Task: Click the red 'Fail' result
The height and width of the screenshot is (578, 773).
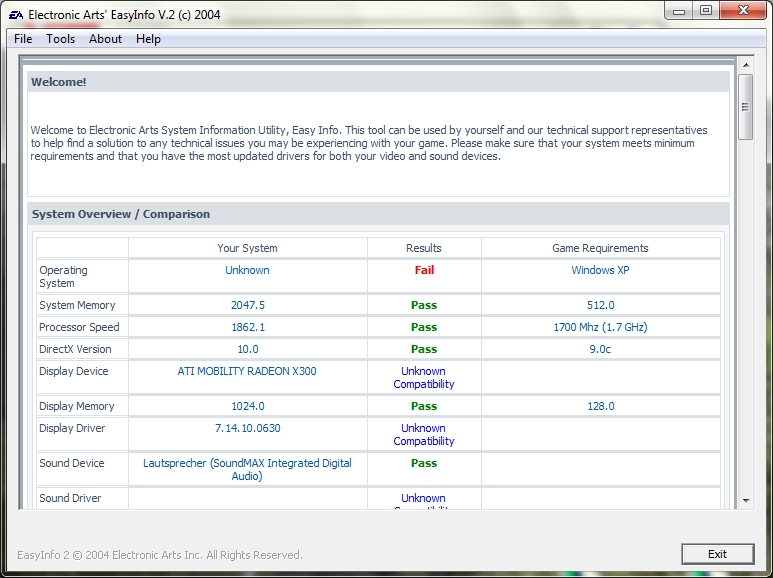Action: tap(424, 270)
